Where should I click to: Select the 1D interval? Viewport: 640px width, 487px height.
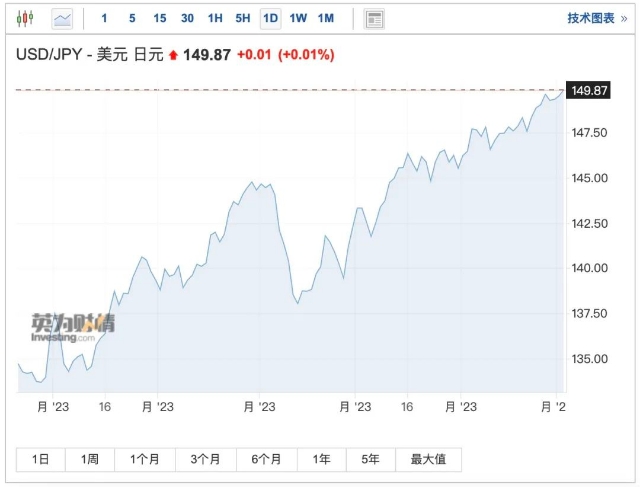click(x=271, y=19)
